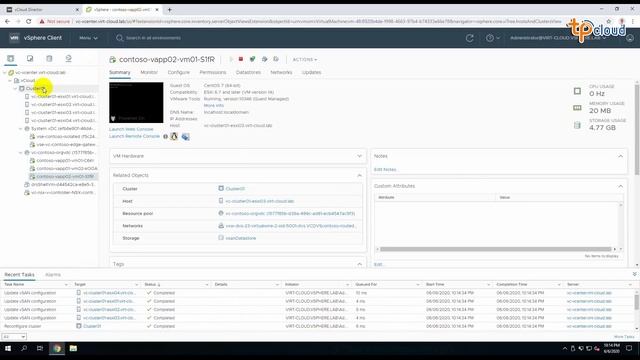This screenshot has height=360, width=640.
Task: Switch to the Configure tab
Action: coord(179,72)
